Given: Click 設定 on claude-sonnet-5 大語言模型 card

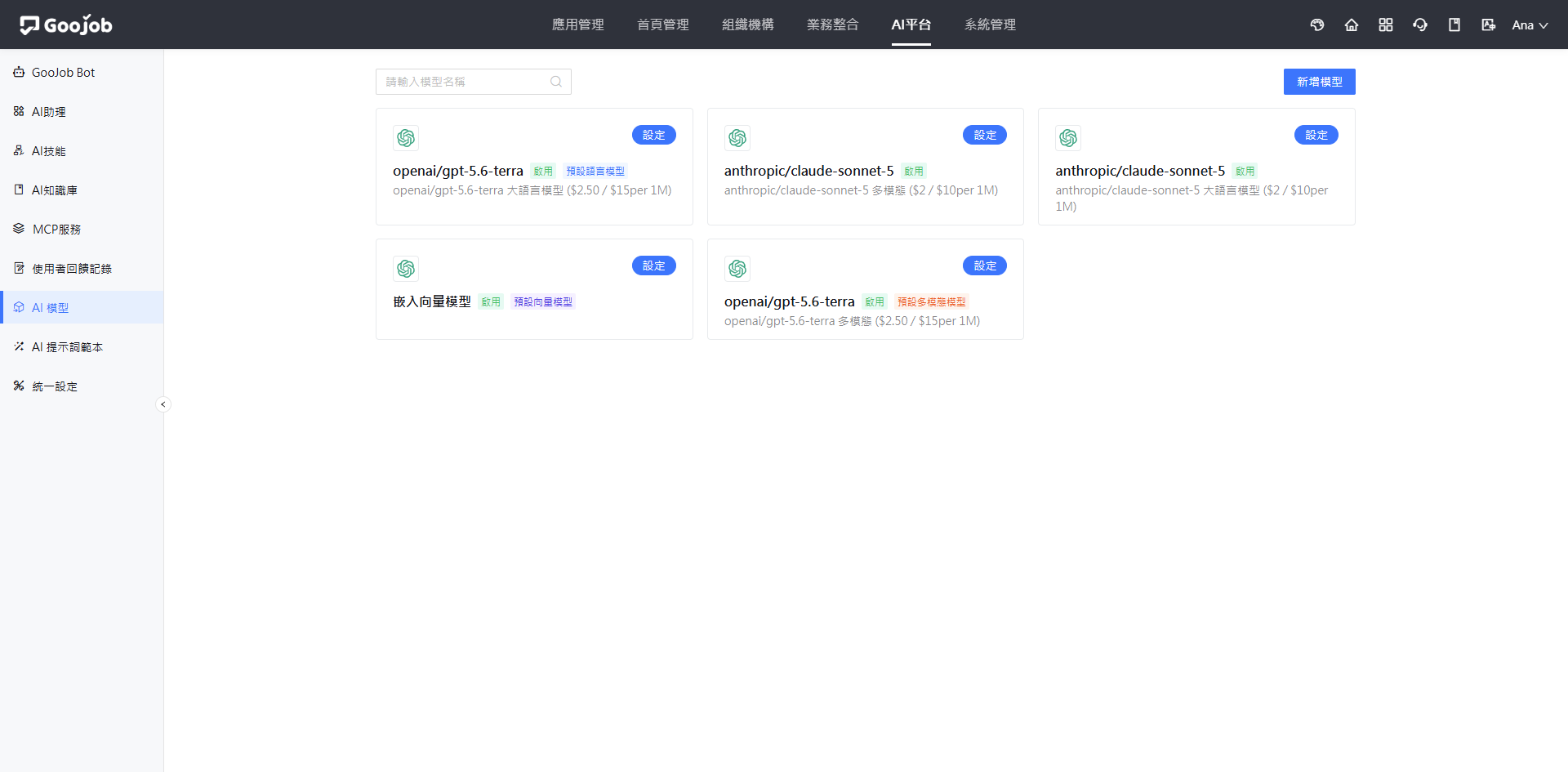Looking at the screenshot, I should 1316,135.
